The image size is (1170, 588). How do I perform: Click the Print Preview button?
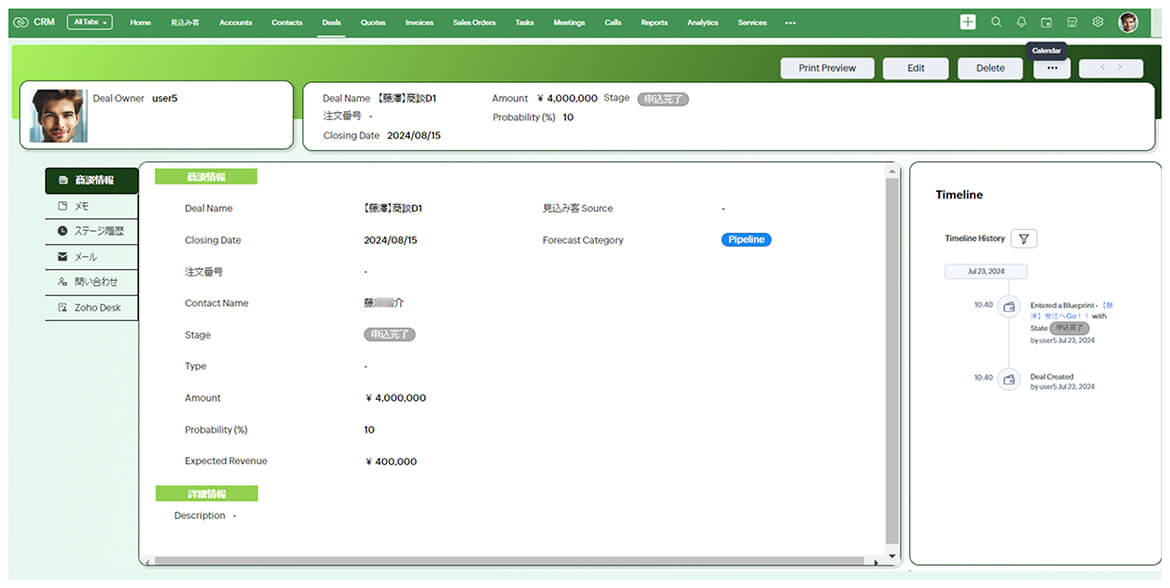tap(828, 68)
